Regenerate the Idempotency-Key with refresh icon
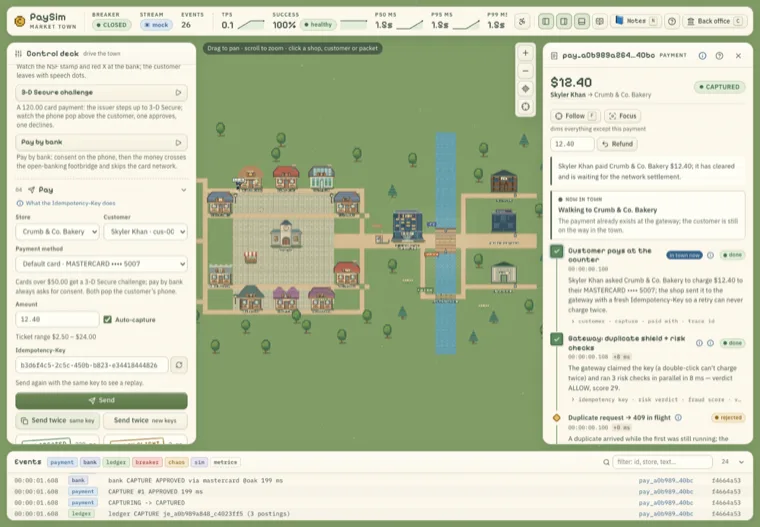This screenshot has height=527, width=760. tap(179, 365)
